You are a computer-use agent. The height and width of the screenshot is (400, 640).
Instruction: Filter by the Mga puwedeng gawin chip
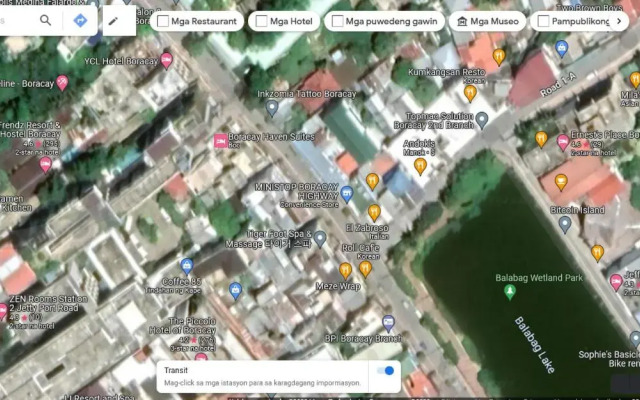tap(384, 21)
